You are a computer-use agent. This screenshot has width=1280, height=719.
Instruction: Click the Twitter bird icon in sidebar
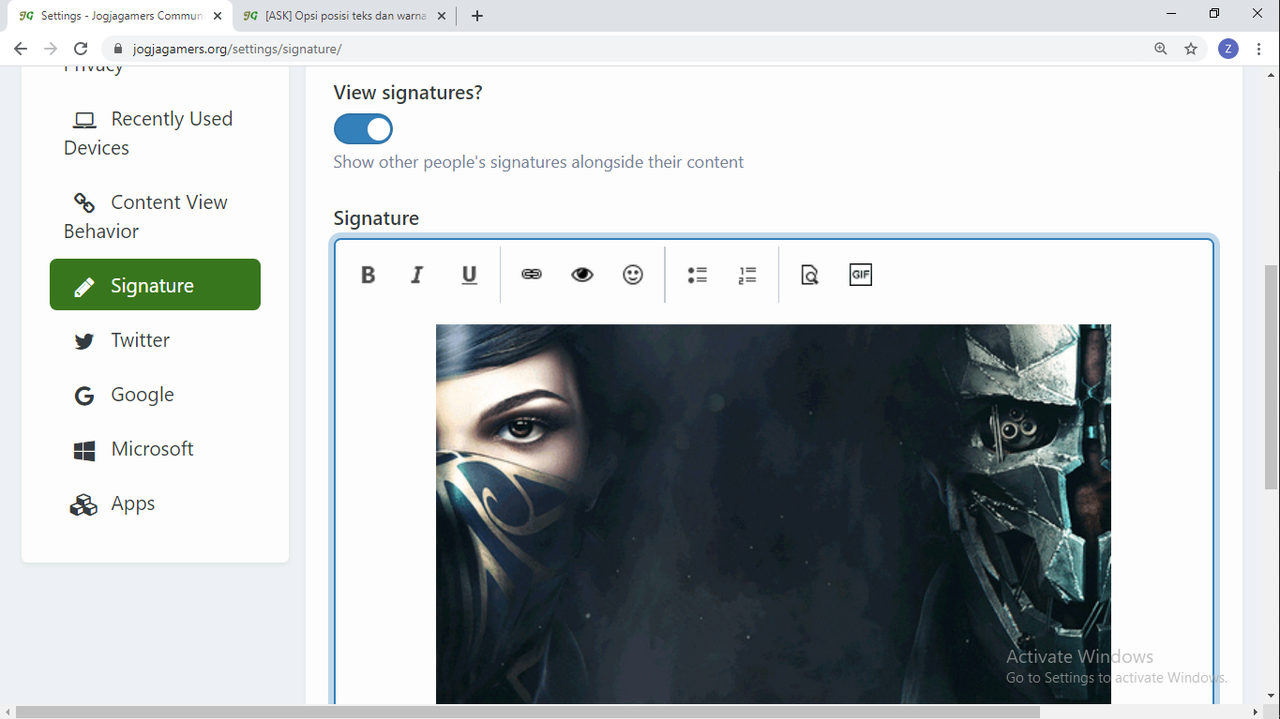pyautogui.click(x=85, y=342)
